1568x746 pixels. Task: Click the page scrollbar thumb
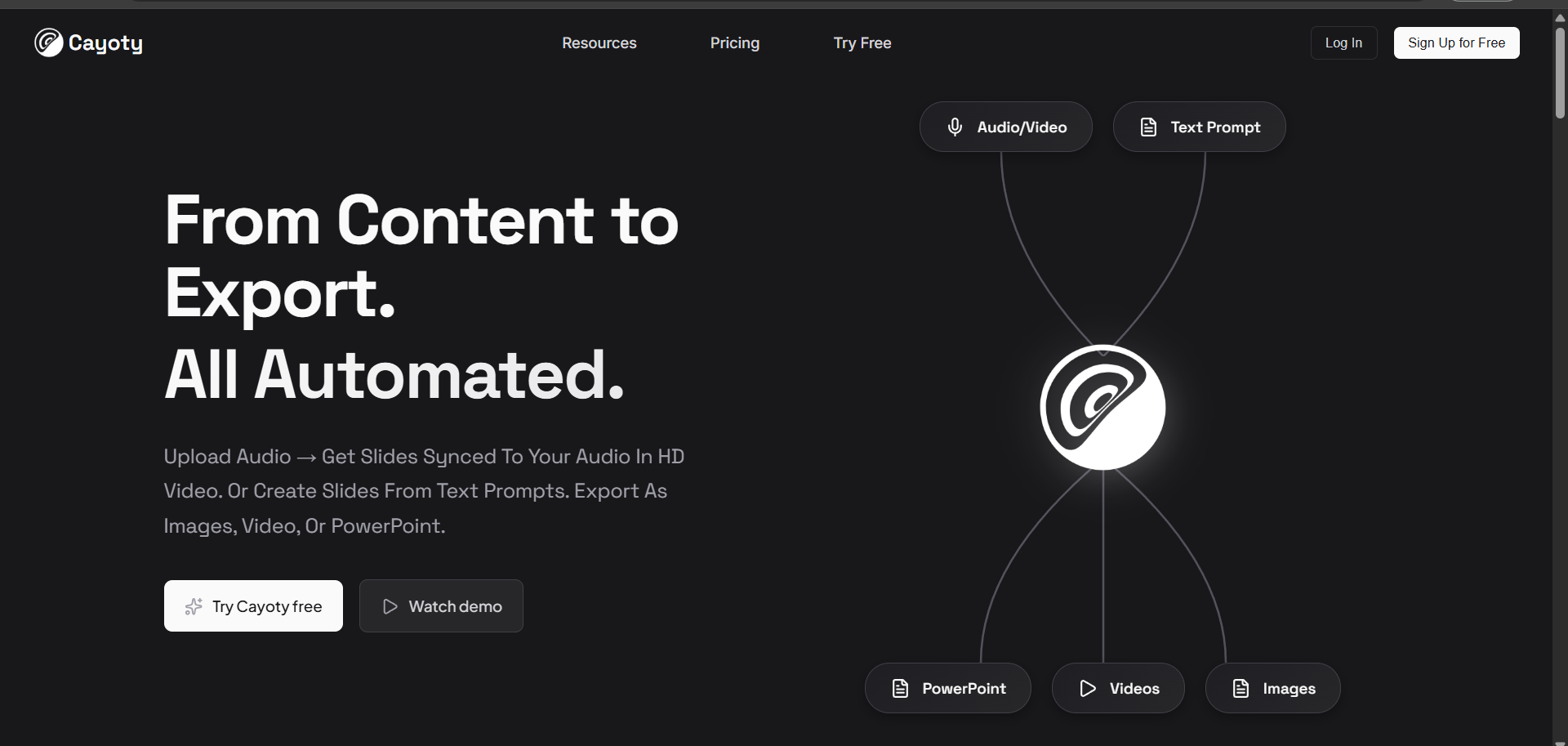(x=1560, y=74)
